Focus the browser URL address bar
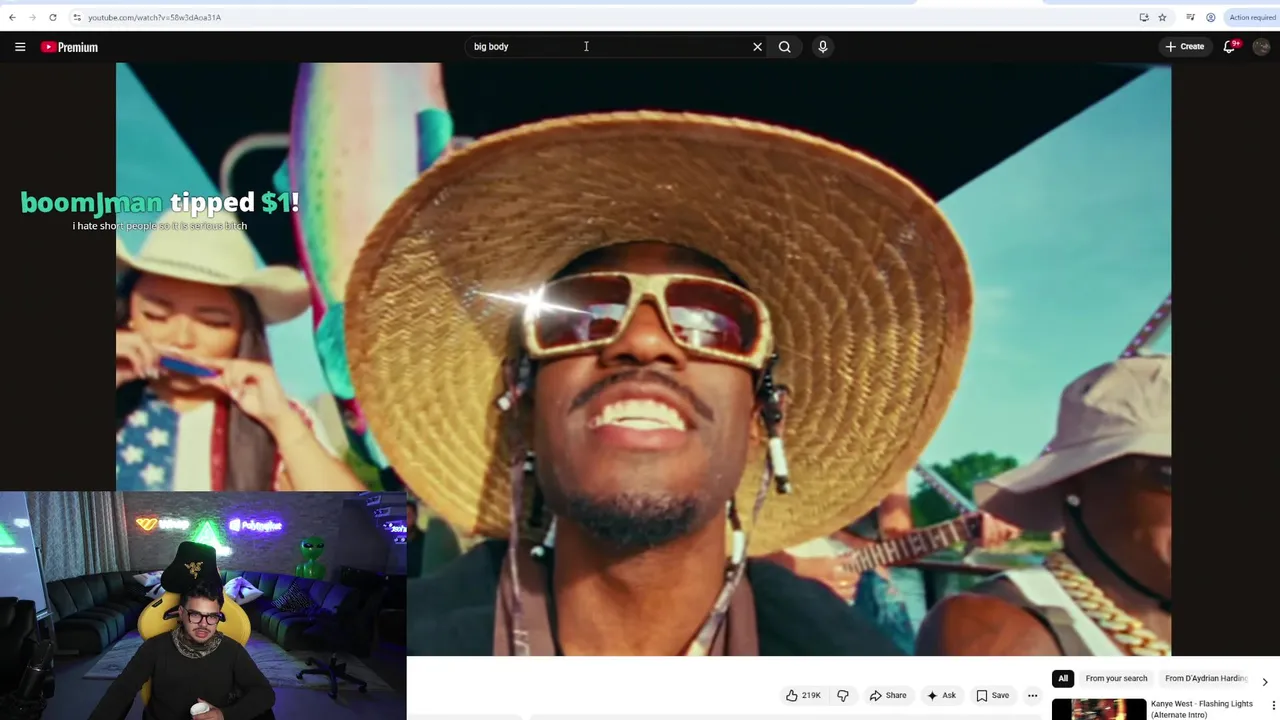1280x720 pixels. point(600,17)
